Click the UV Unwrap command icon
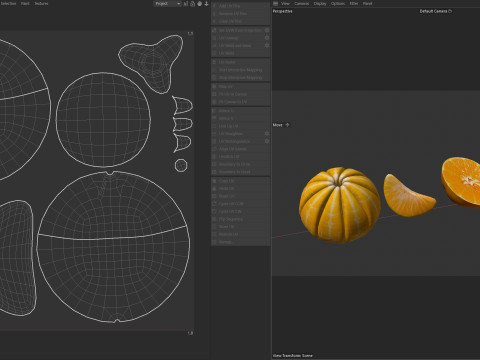The width and height of the screenshot is (480, 360). 214,38
